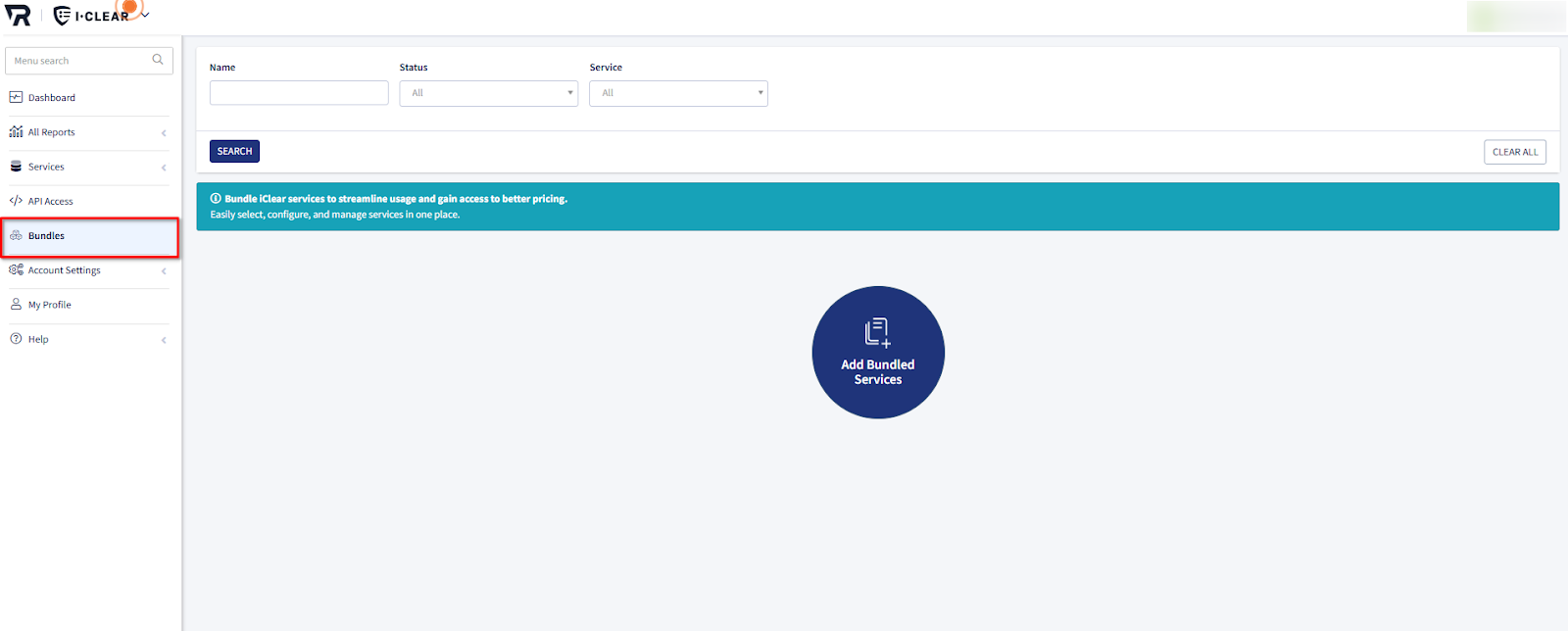Open the Account Settings menu

(88, 270)
